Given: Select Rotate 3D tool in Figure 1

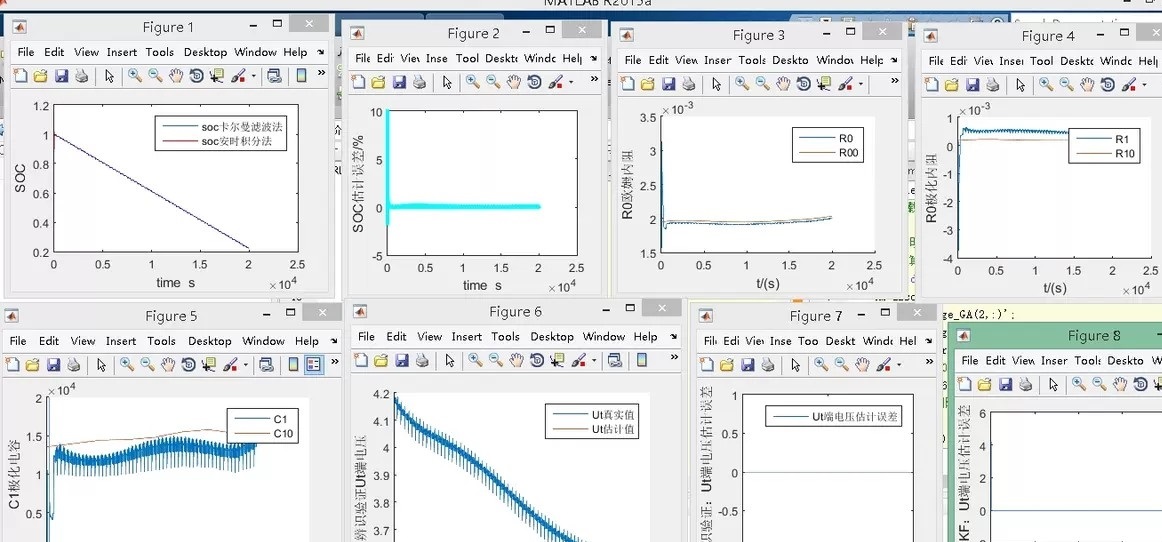Looking at the screenshot, I should [x=196, y=76].
